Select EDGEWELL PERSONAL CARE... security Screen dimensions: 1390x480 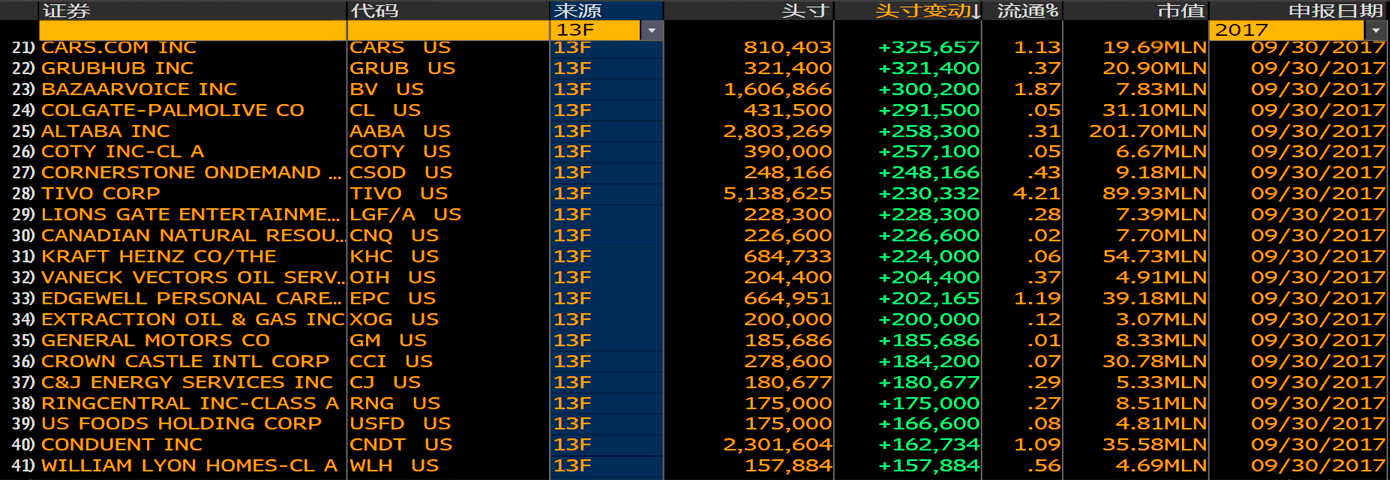click(191, 298)
